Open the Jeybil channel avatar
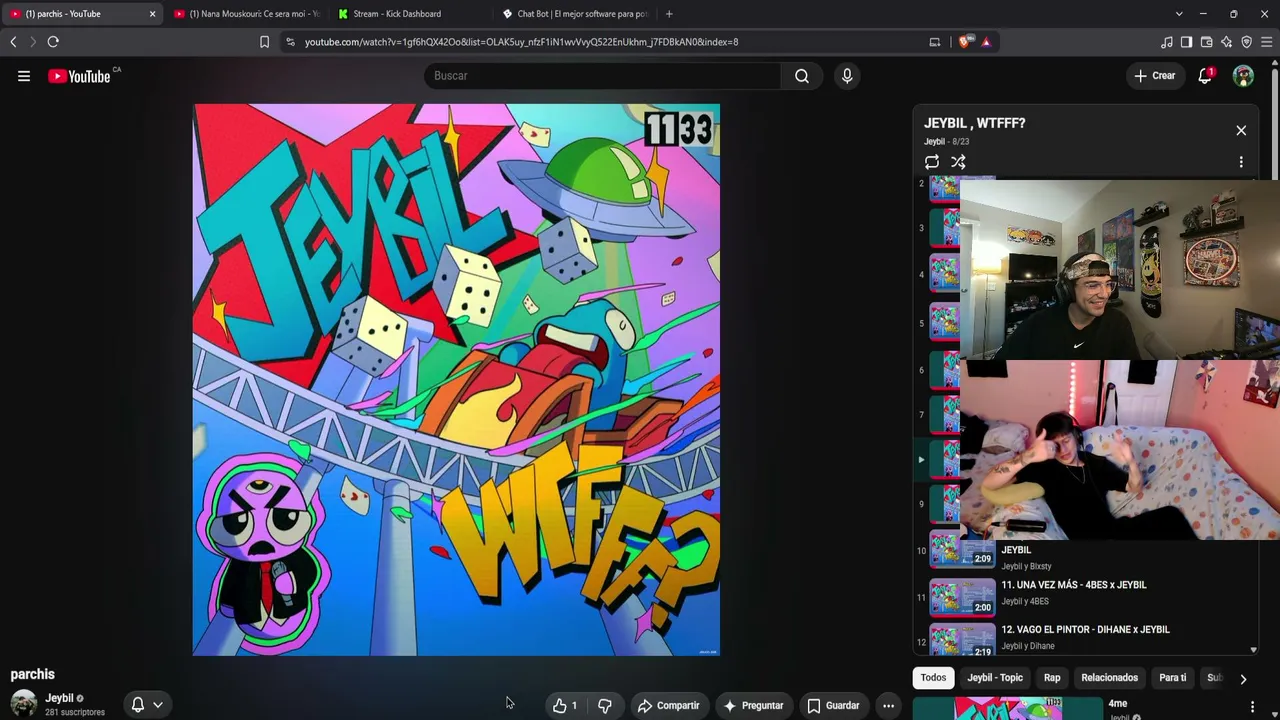The height and width of the screenshot is (720, 1280). tap(24, 704)
